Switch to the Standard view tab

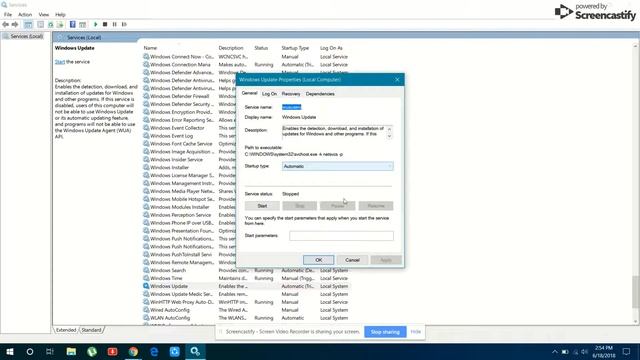pyautogui.click(x=91, y=330)
